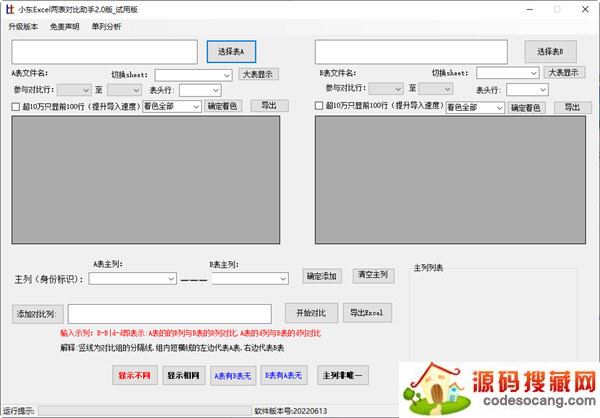This screenshot has height=418, width=600.
Task: Open the A表主列 dropdown
Action: (x=132, y=279)
